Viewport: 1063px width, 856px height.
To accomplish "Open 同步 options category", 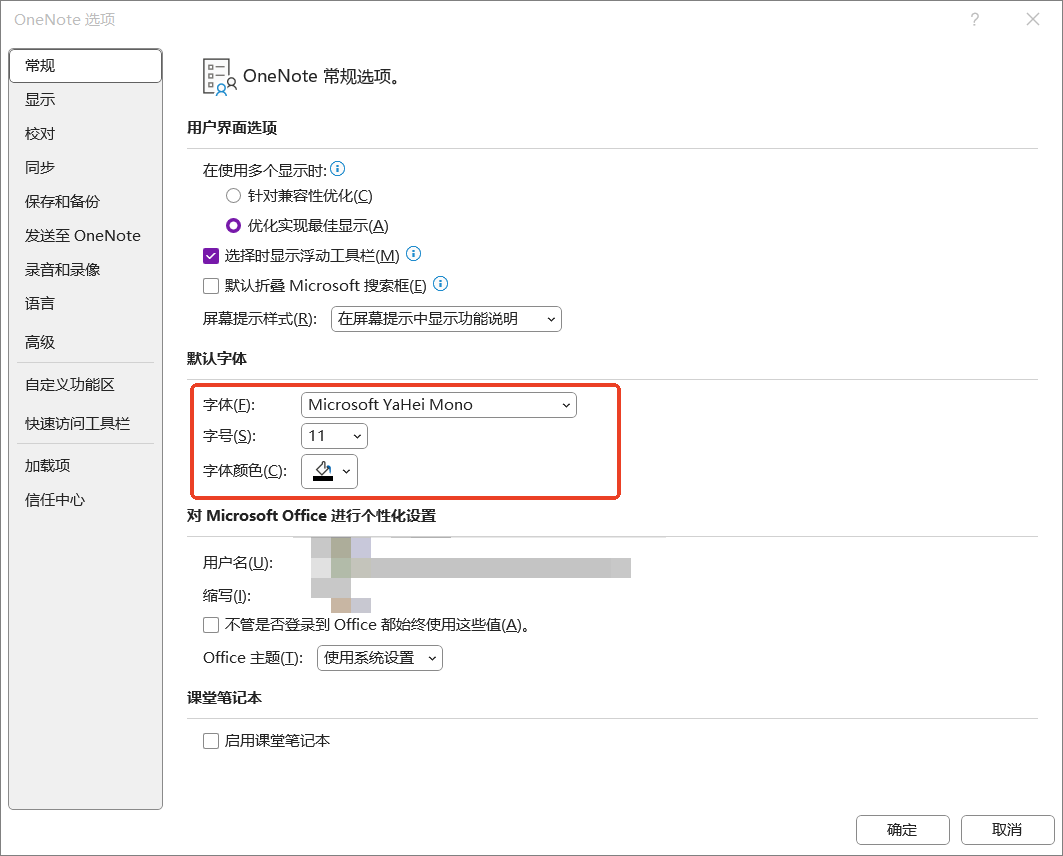I will coord(85,167).
